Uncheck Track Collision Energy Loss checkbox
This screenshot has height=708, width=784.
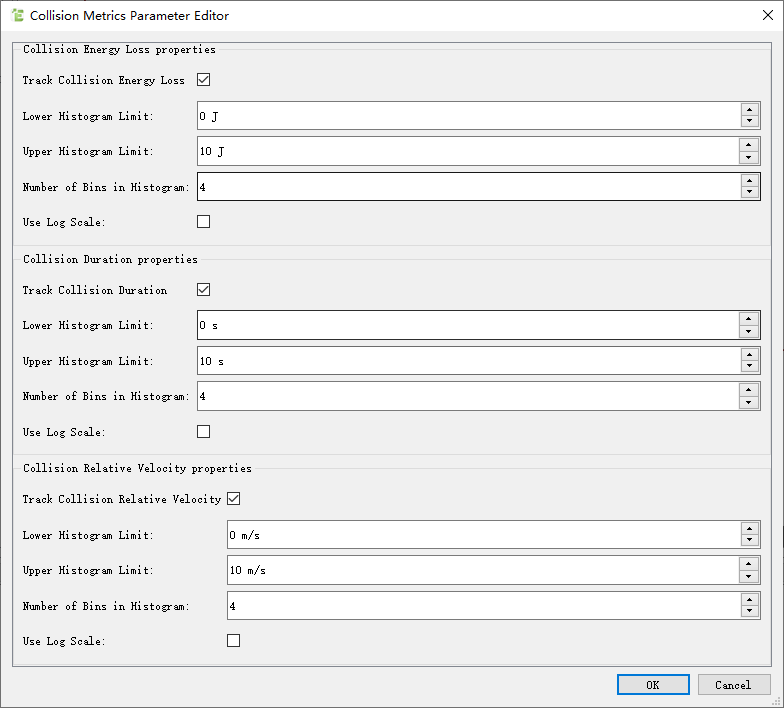[204, 80]
